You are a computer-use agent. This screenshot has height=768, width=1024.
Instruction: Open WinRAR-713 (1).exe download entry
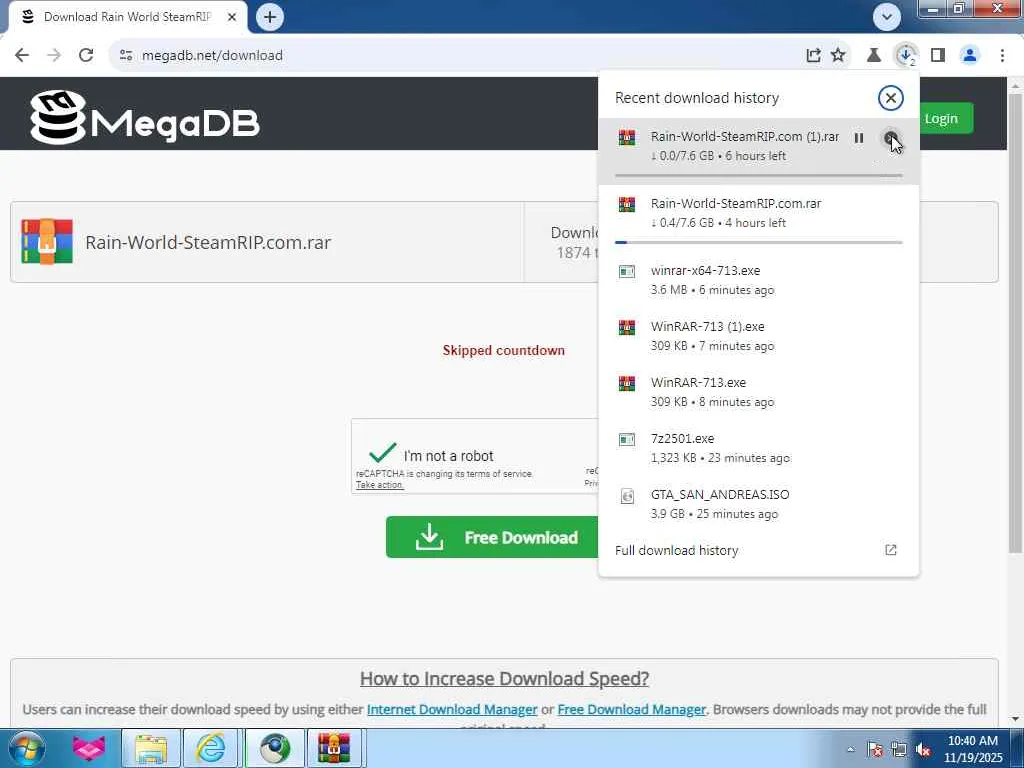(758, 336)
